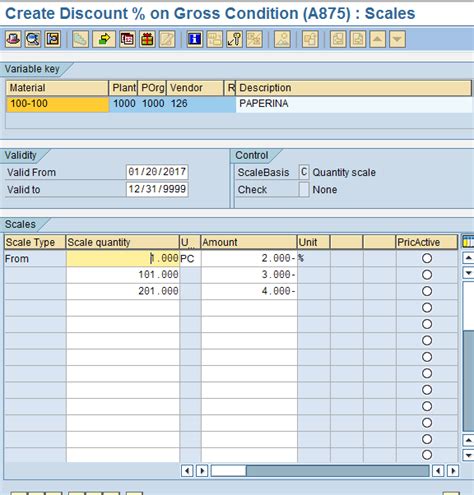Click the ScaleBasis field showing C
474x495 pixels.
point(304,172)
